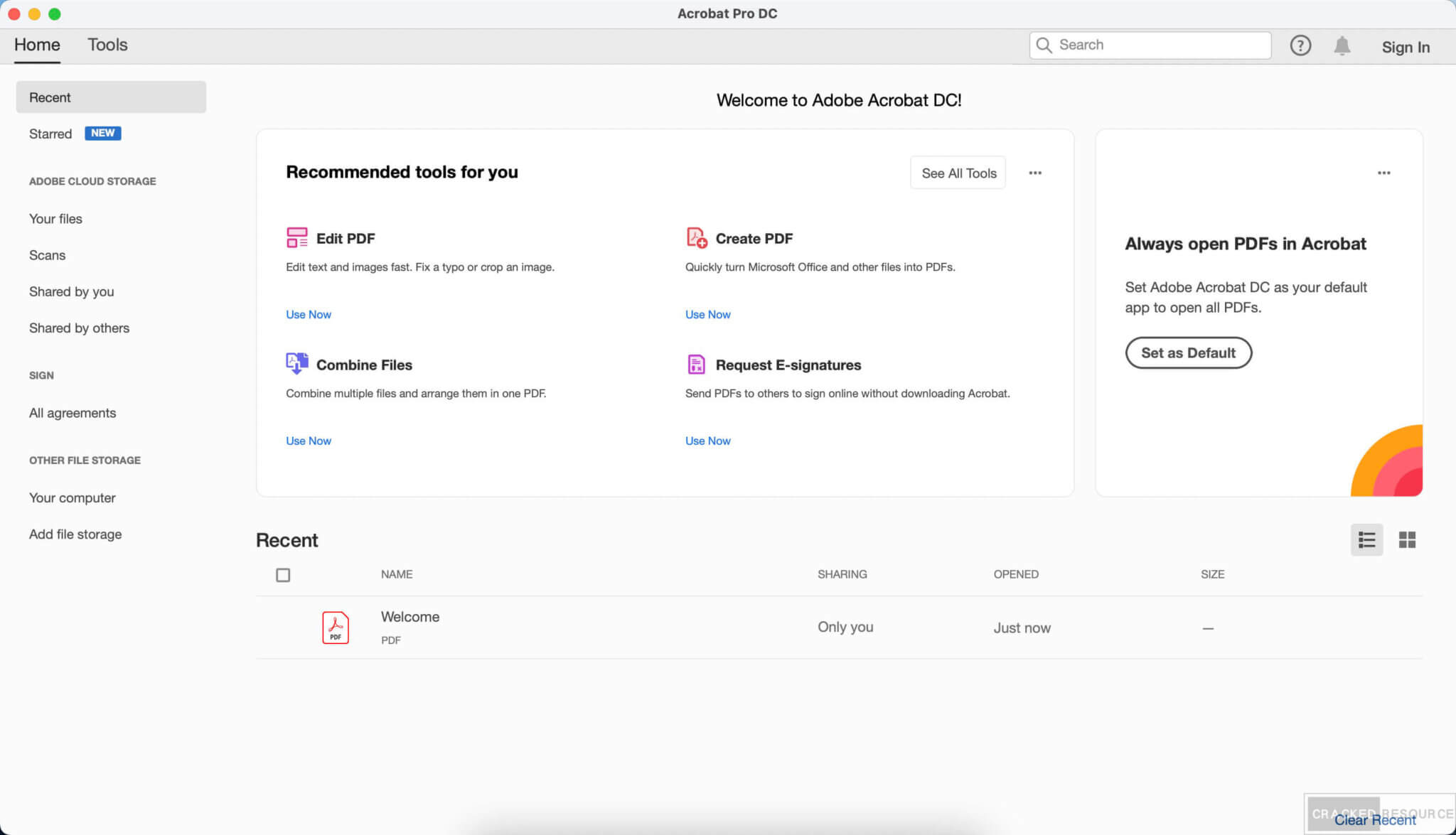The image size is (1456, 835).
Task: Open the options ellipsis for Recommended tools
Action: click(x=1035, y=173)
